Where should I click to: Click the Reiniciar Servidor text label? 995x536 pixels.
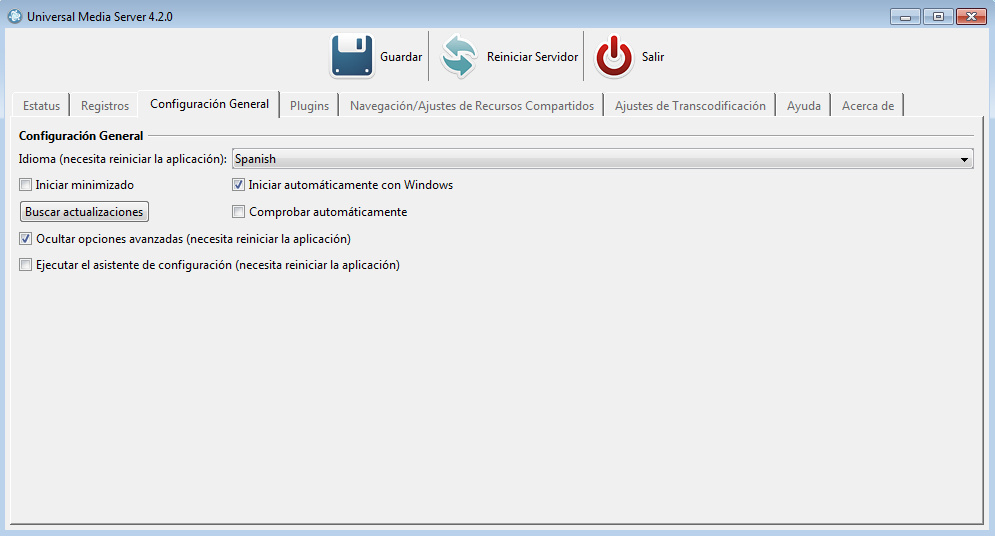[x=532, y=57]
